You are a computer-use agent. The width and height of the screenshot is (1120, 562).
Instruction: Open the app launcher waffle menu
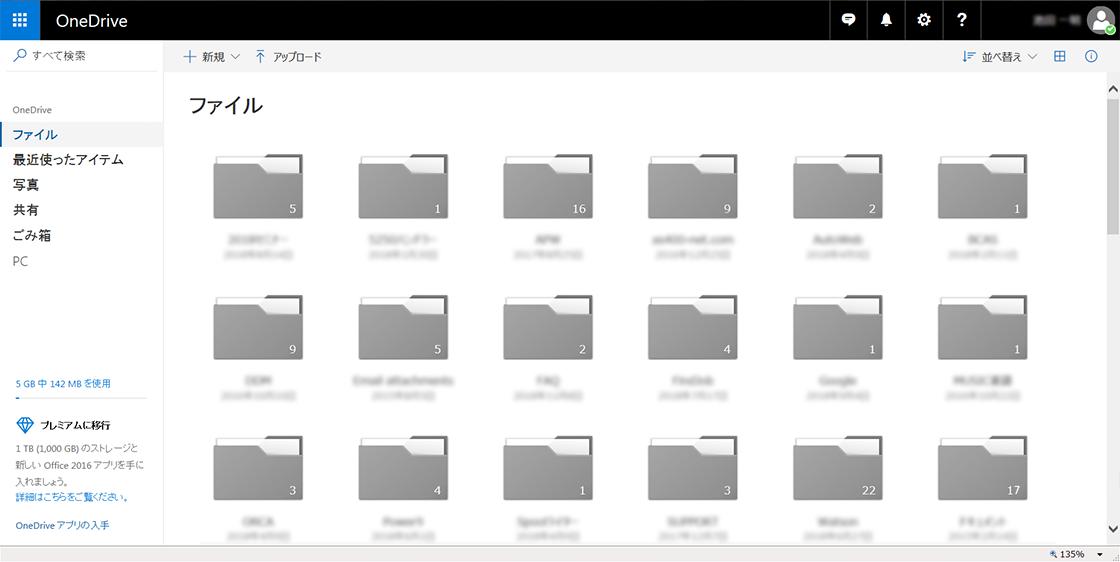click(x=20, y=20)
